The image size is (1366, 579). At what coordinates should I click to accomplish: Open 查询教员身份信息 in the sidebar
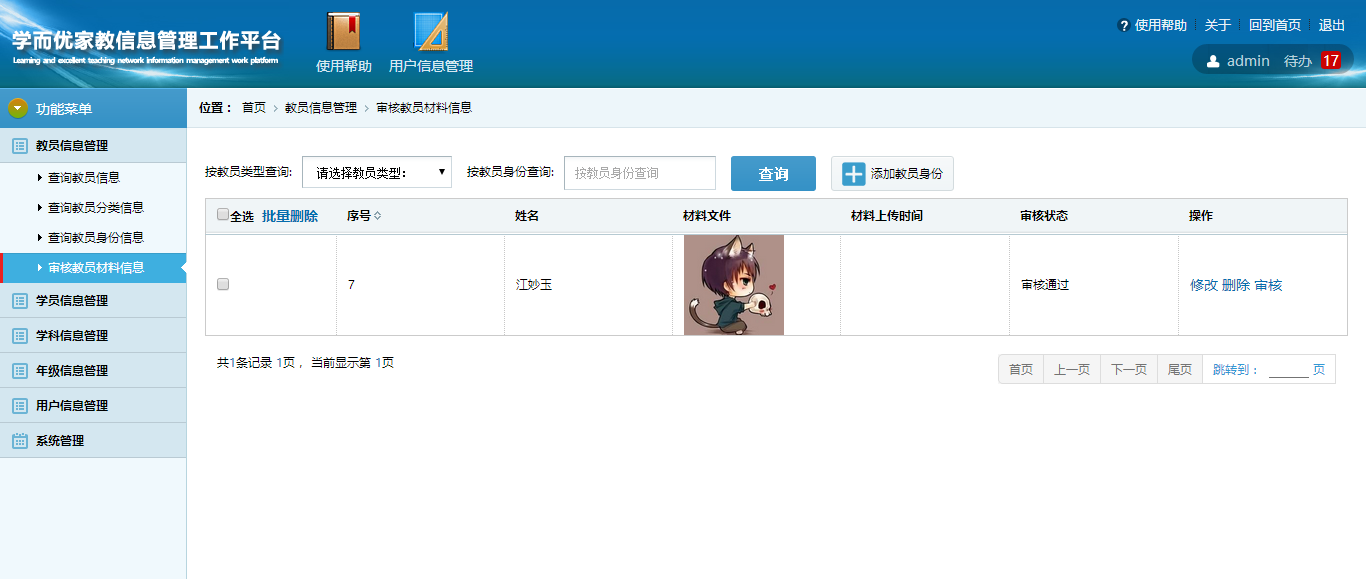point(96,238)
